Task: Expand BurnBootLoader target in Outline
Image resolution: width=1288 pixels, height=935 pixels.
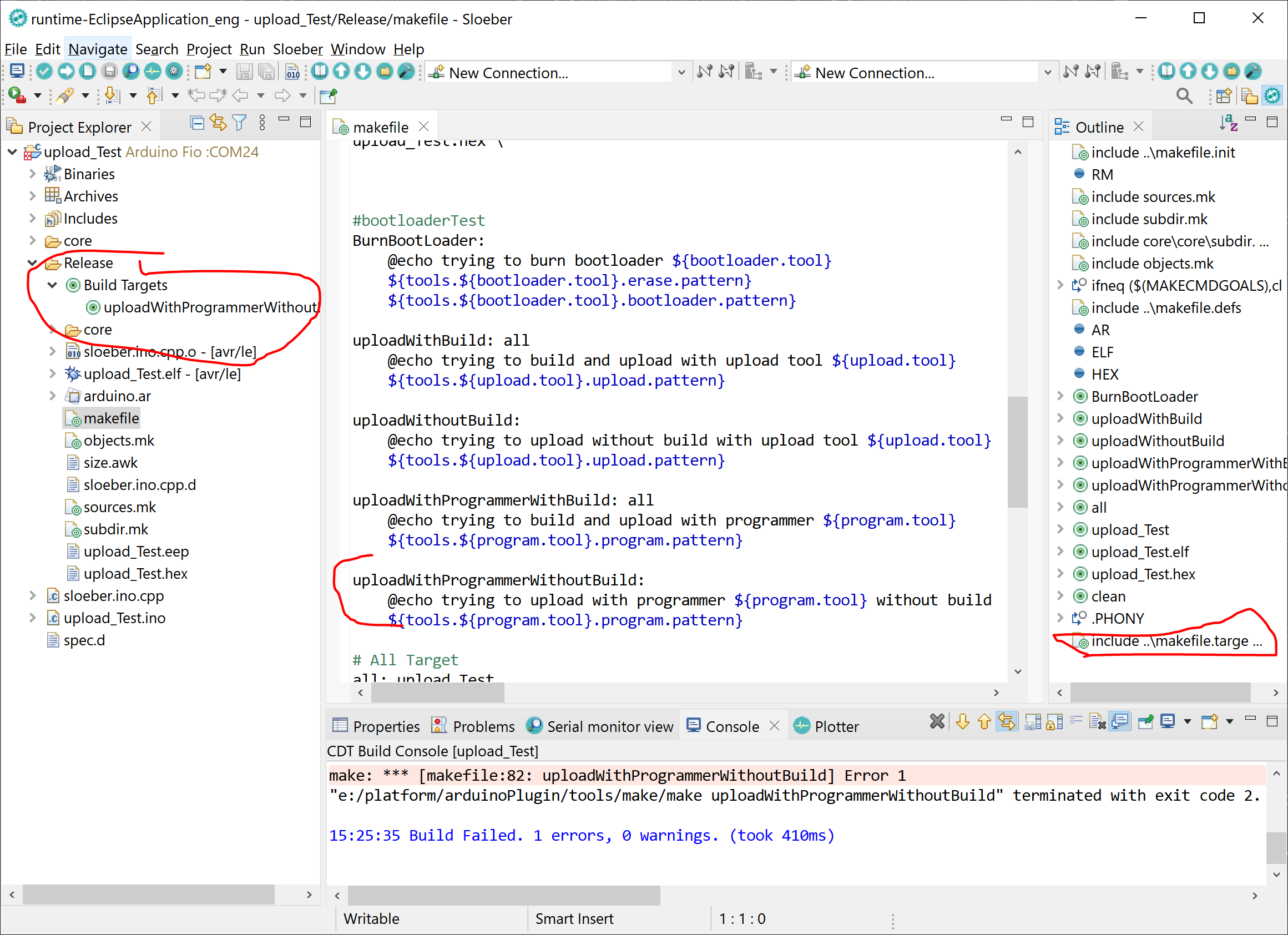Action: click(1060, 396)
